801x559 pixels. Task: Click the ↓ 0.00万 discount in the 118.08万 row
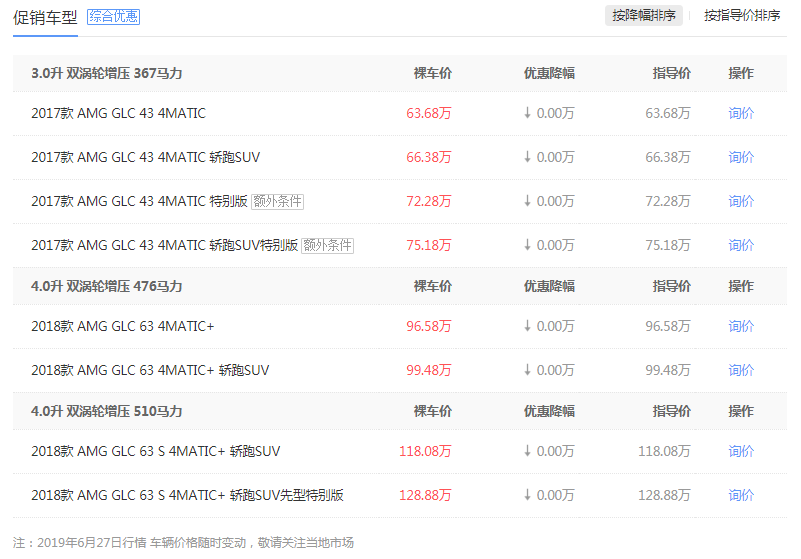549,451
